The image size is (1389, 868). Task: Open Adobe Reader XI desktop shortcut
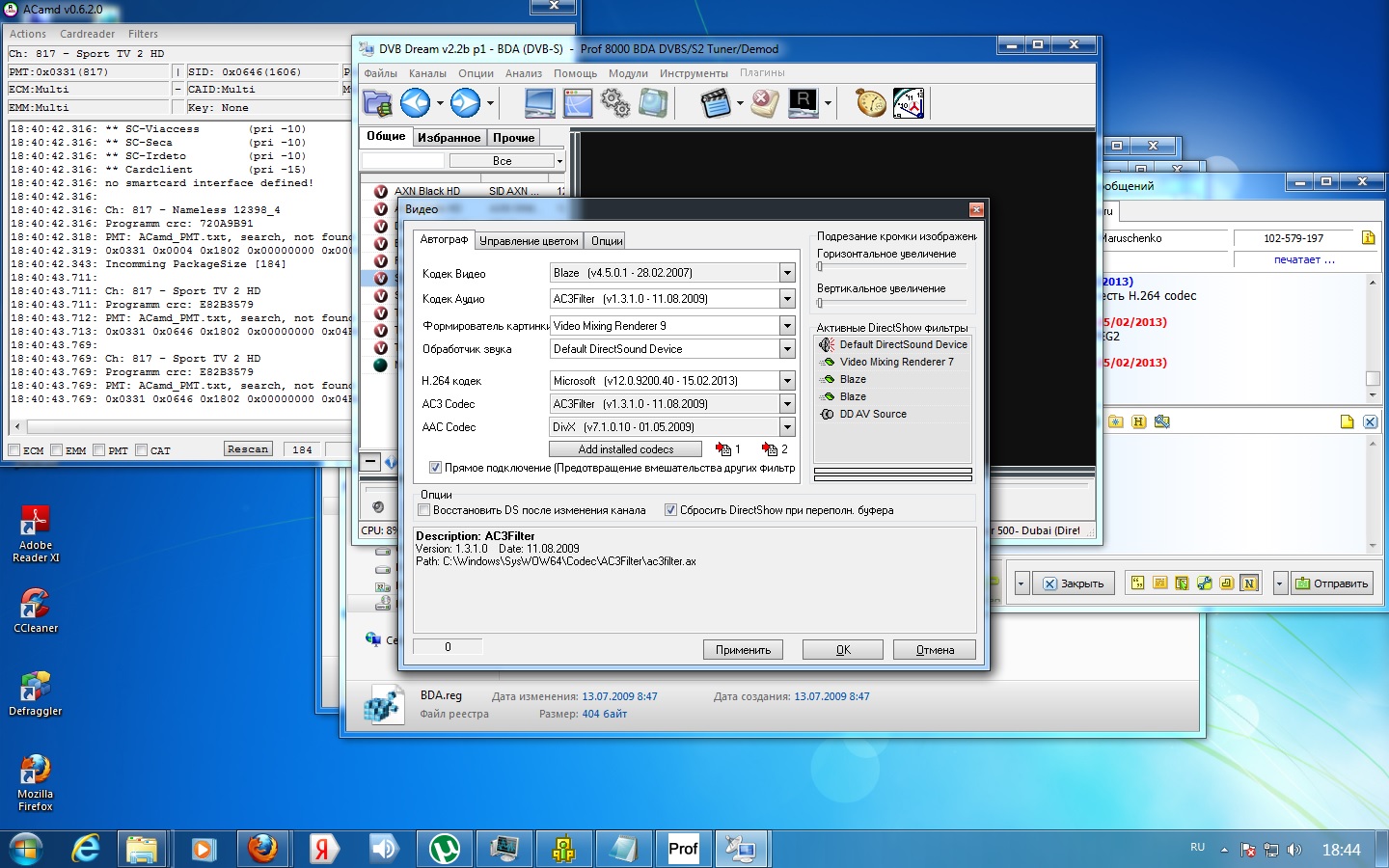click(36, 535)
